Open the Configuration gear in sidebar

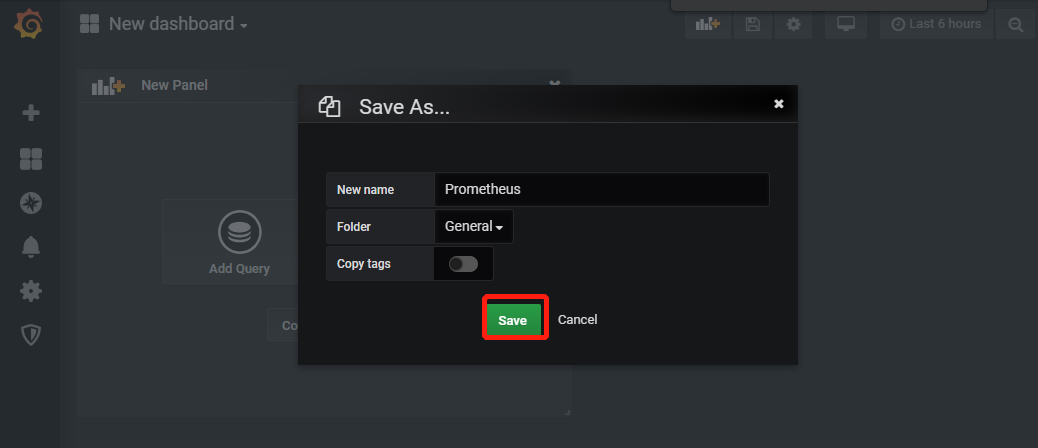31,291
